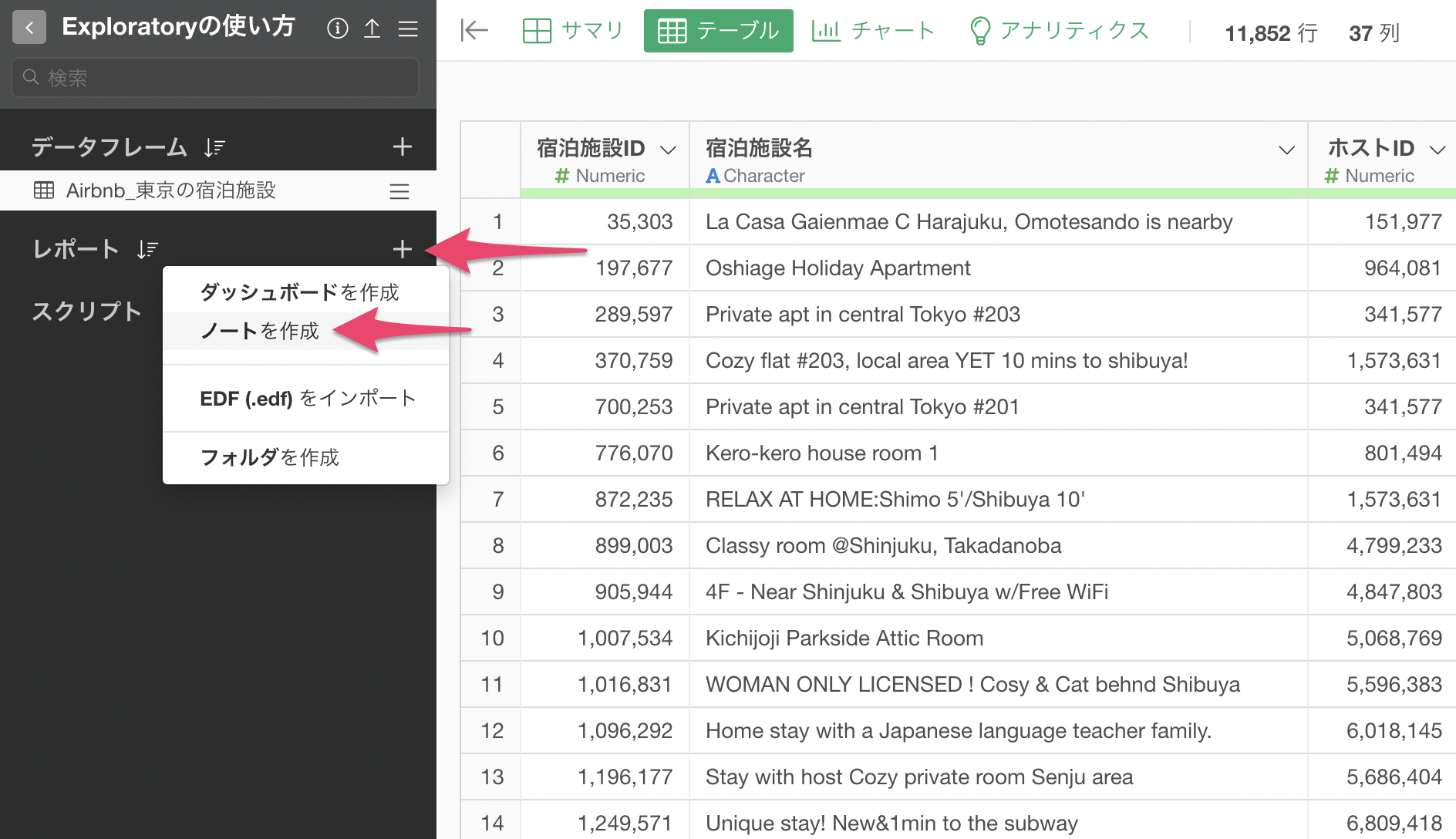The height and width of the screenshot is (839, 1456).
Task: Open project info icon in sidebar header
Action: [337, 29]
